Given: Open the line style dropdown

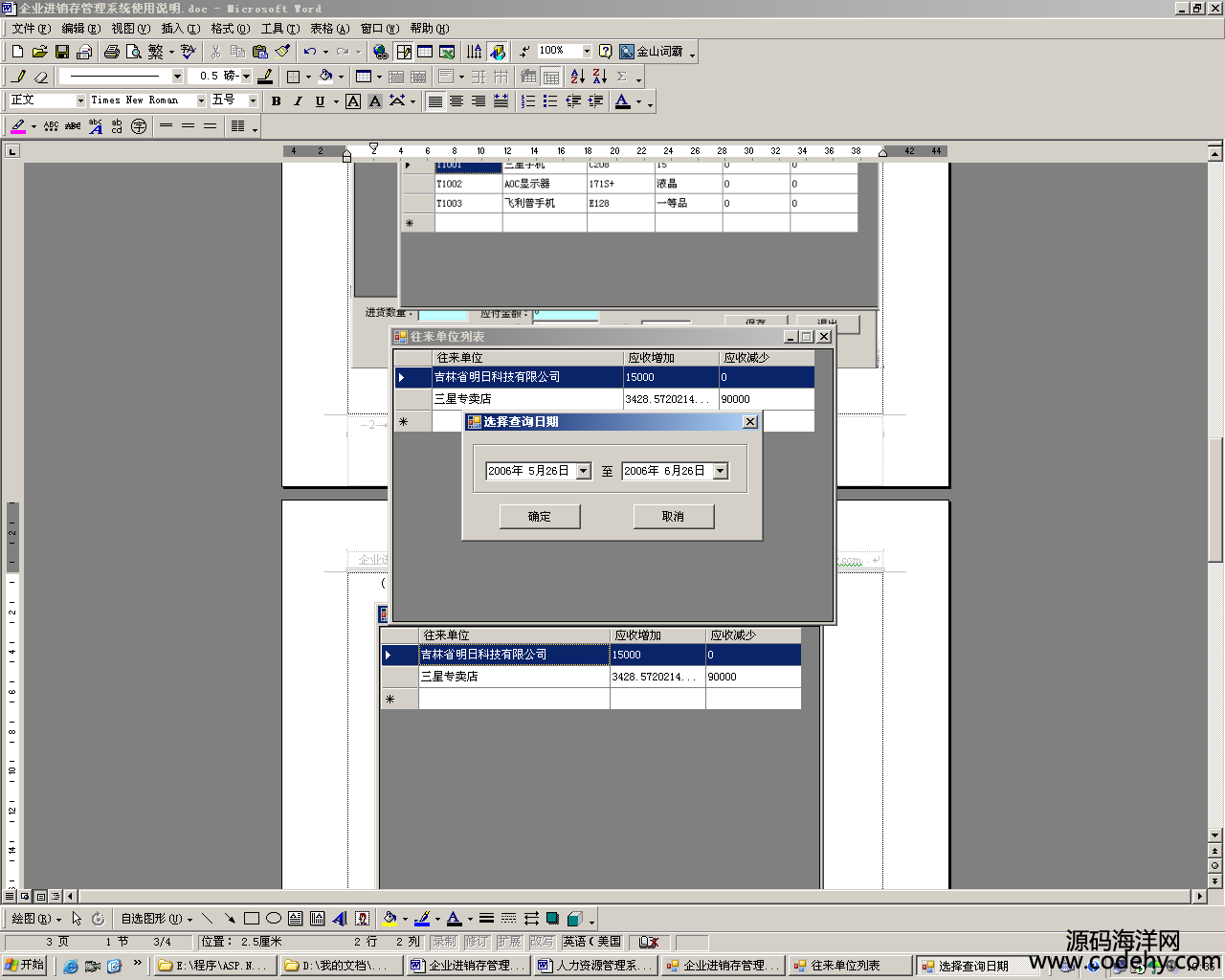Looking at the screenshot, I should tap(177, 76).
